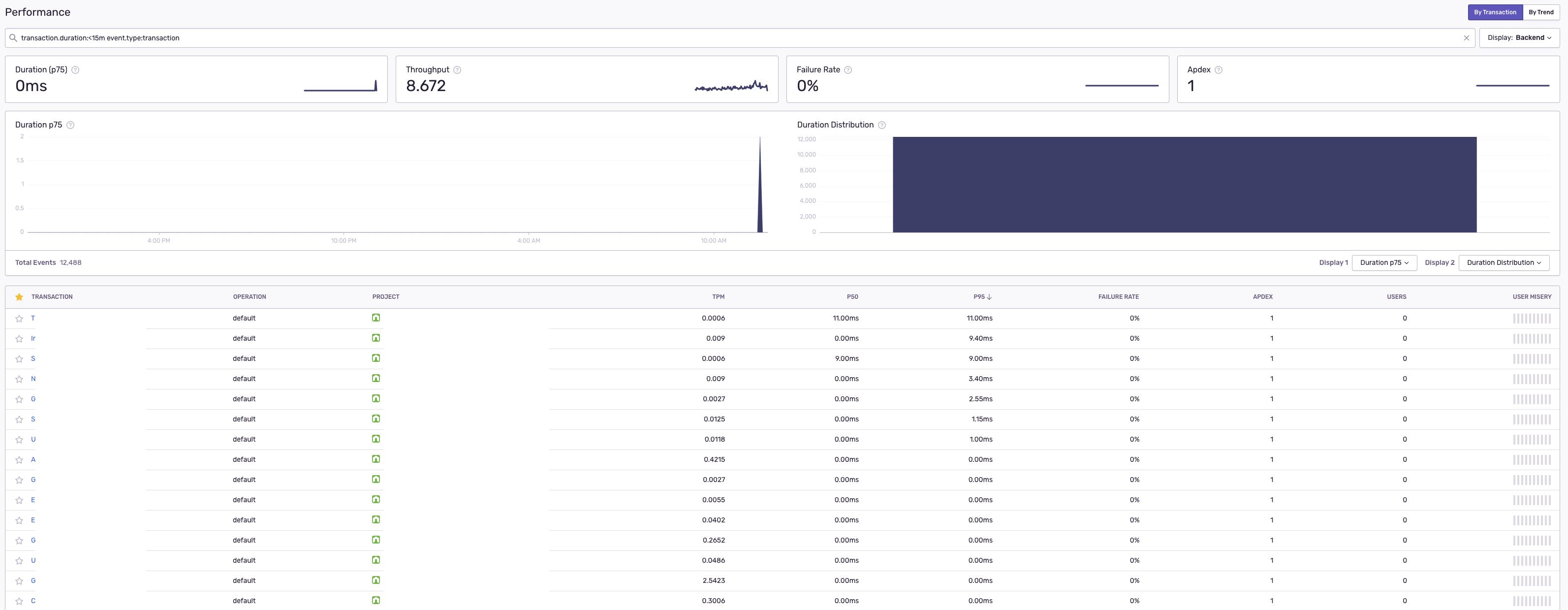The width and height of the screenshot is (1568, 610).
Task: Toggle star on the C transaction row
Action: pos(20,601)
